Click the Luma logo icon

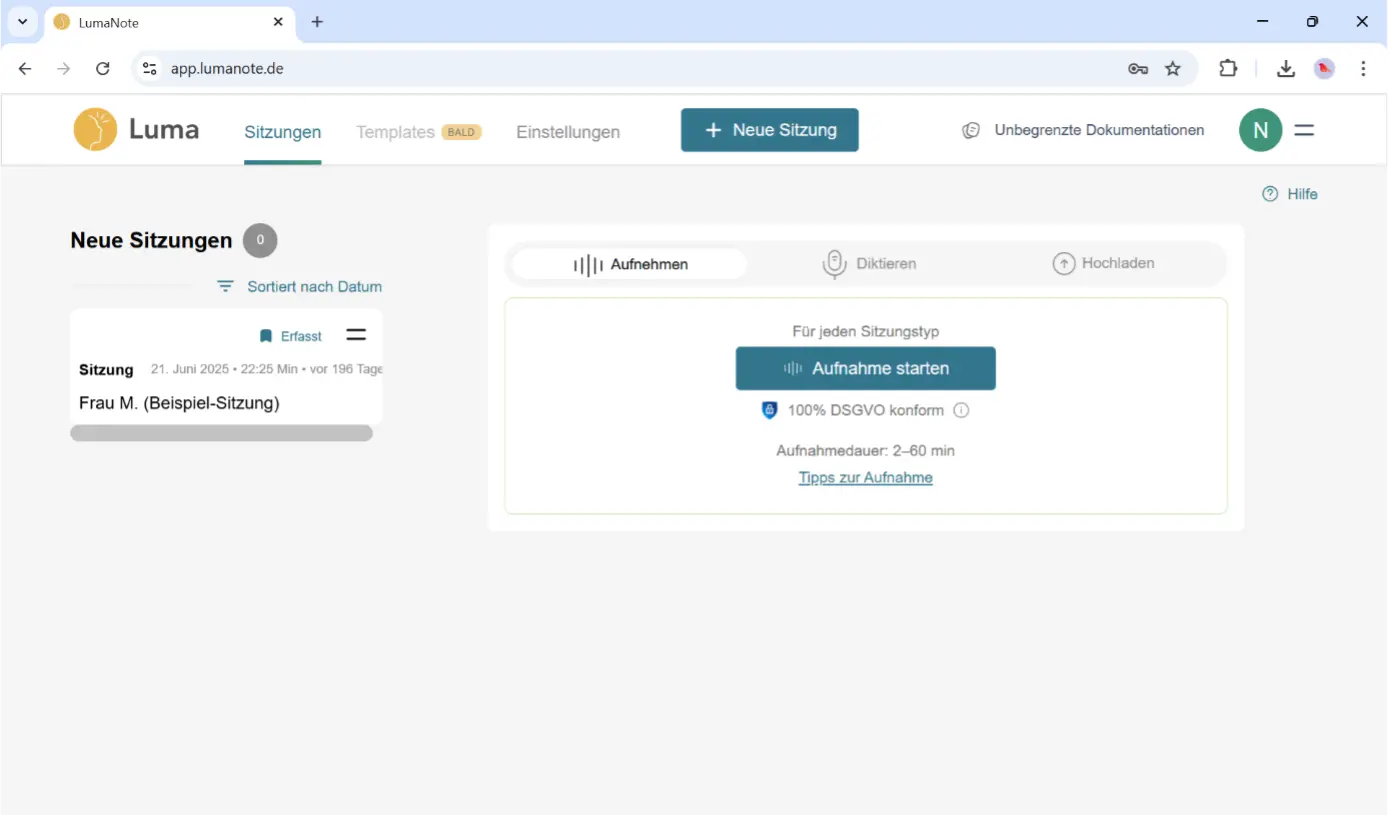[95, 130]
